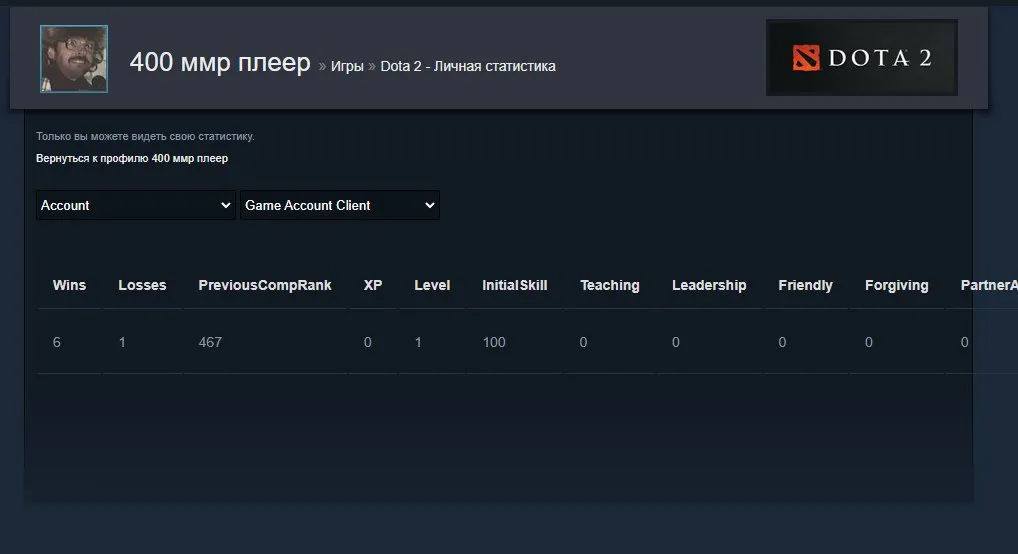Click the Leadership column header
This screenshot has width=1018, height=554.
pyautogui.click(x=709, y=285)
